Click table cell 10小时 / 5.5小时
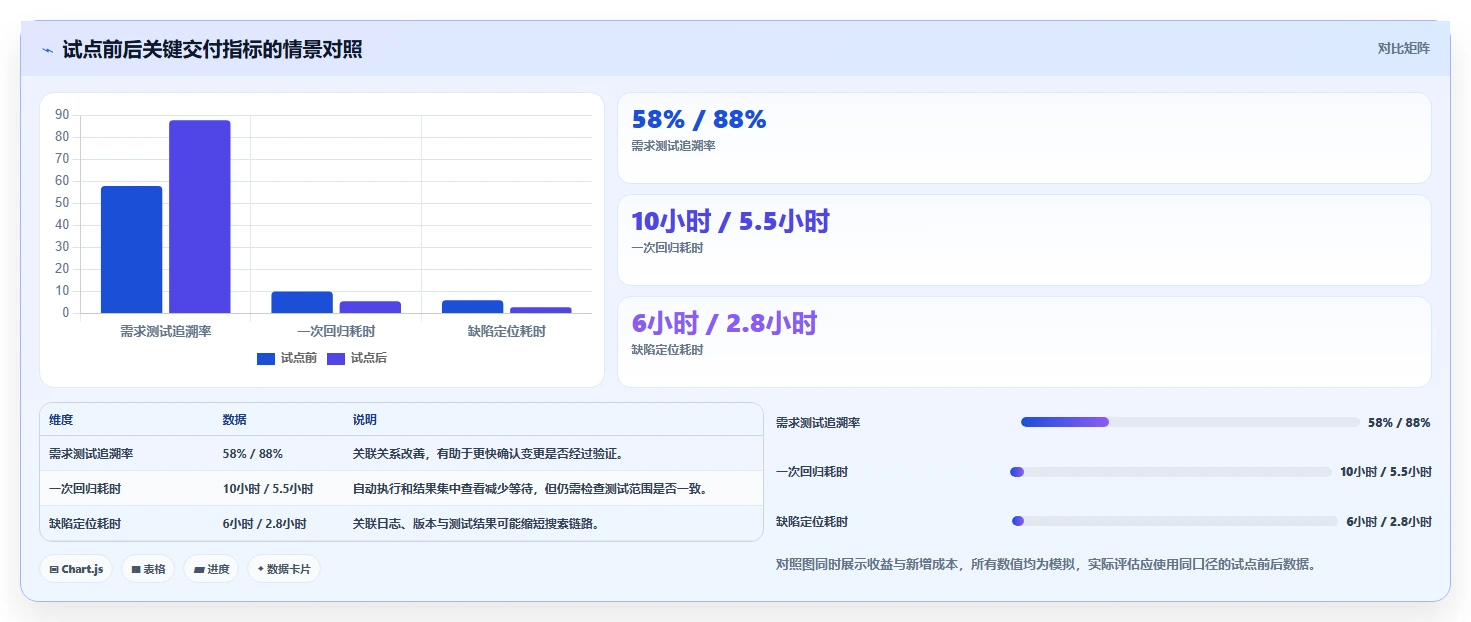Image resolution: width=1471 pixels, height=622 pixels. coord(268,489)
